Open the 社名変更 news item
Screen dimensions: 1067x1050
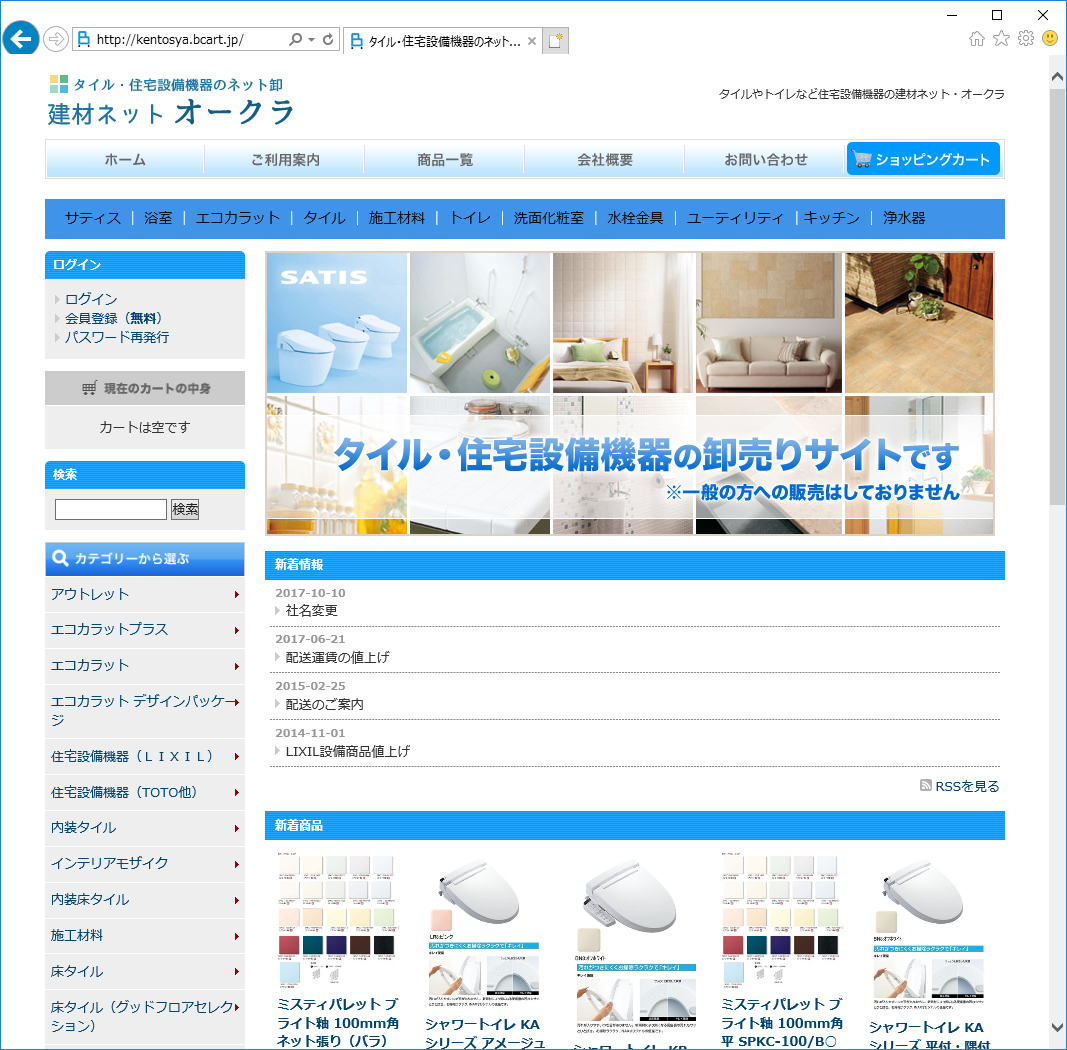pos(312,610)
